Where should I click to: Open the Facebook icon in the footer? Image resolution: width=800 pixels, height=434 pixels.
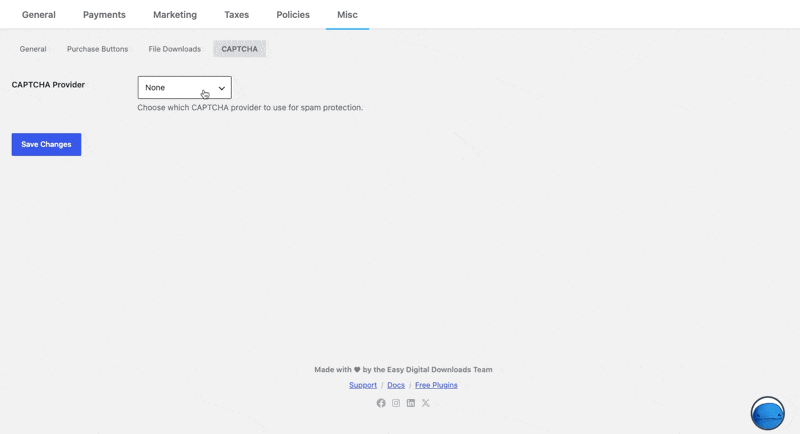[x=381, y=403]
